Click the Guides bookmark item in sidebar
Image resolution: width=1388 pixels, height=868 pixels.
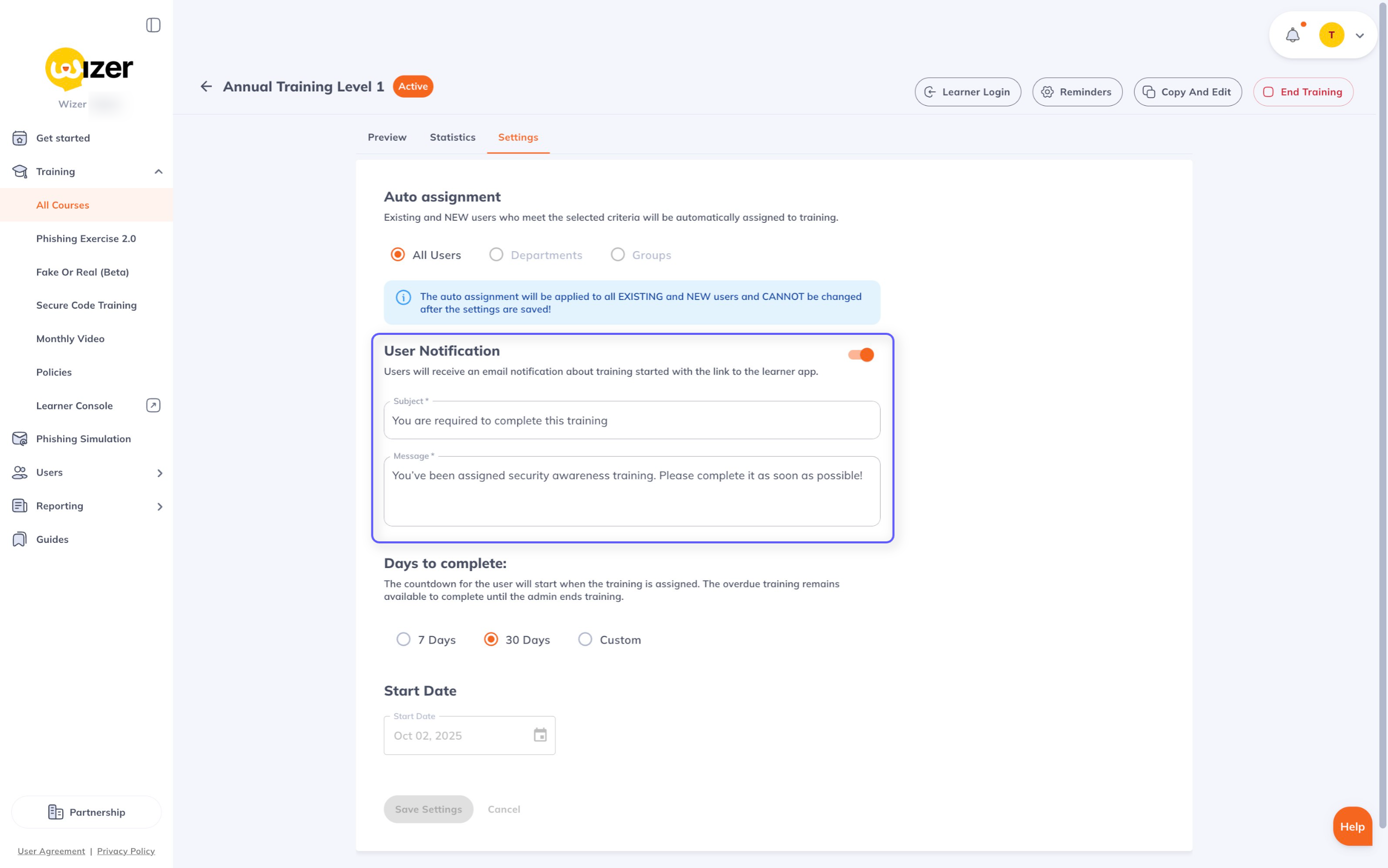tap(52, 539)
